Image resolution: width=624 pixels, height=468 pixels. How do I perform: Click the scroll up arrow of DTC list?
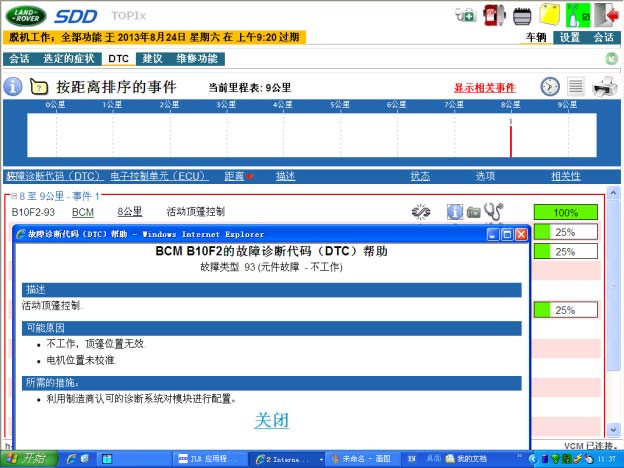tap(613, 193)
